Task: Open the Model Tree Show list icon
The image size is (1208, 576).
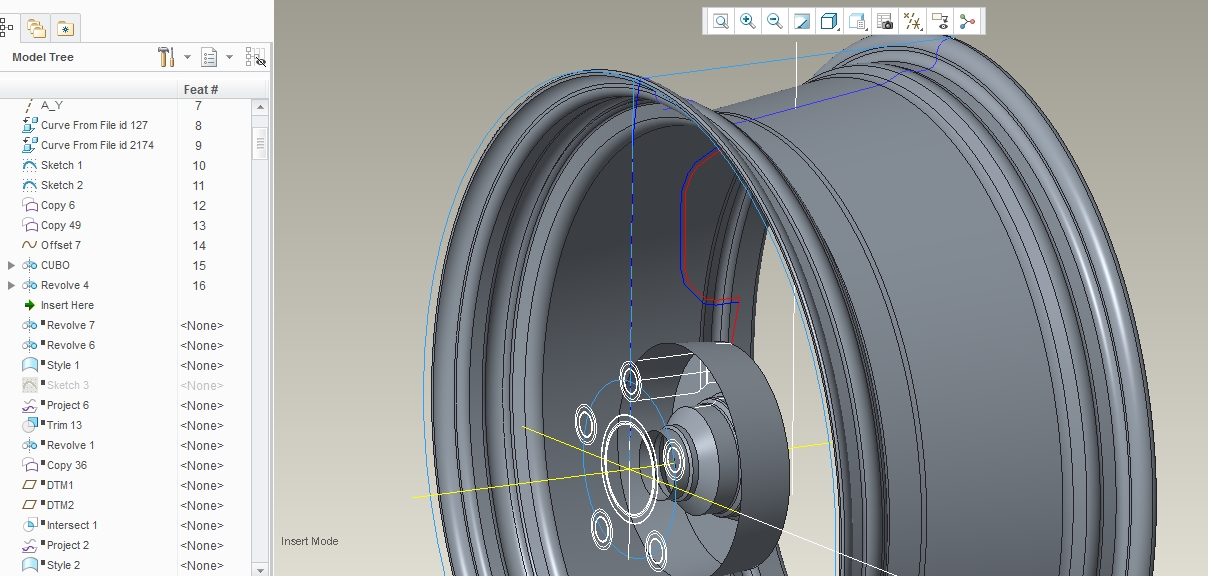Action: tap(209, 57)
